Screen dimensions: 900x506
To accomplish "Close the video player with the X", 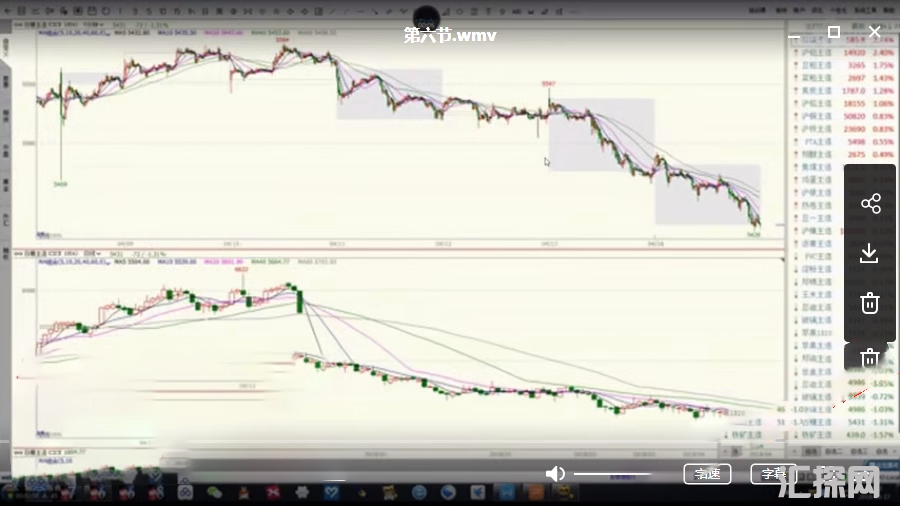I will [x=874, y=32].
